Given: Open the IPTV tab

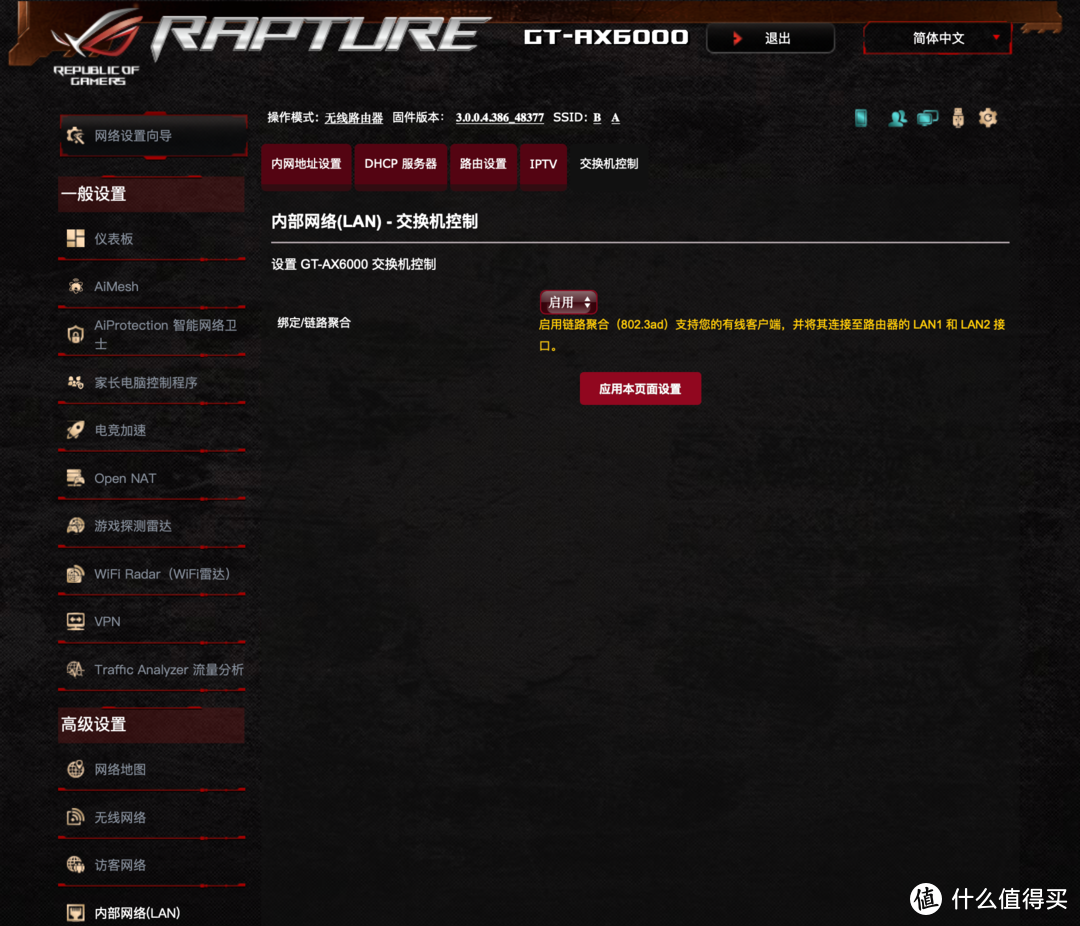Looking at the screenshot, I should click(543, 164).
